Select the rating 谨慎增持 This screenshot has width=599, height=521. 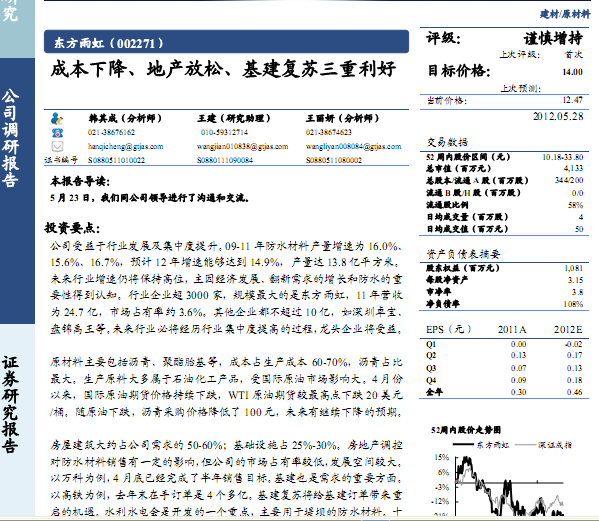(x=553, y=38)
